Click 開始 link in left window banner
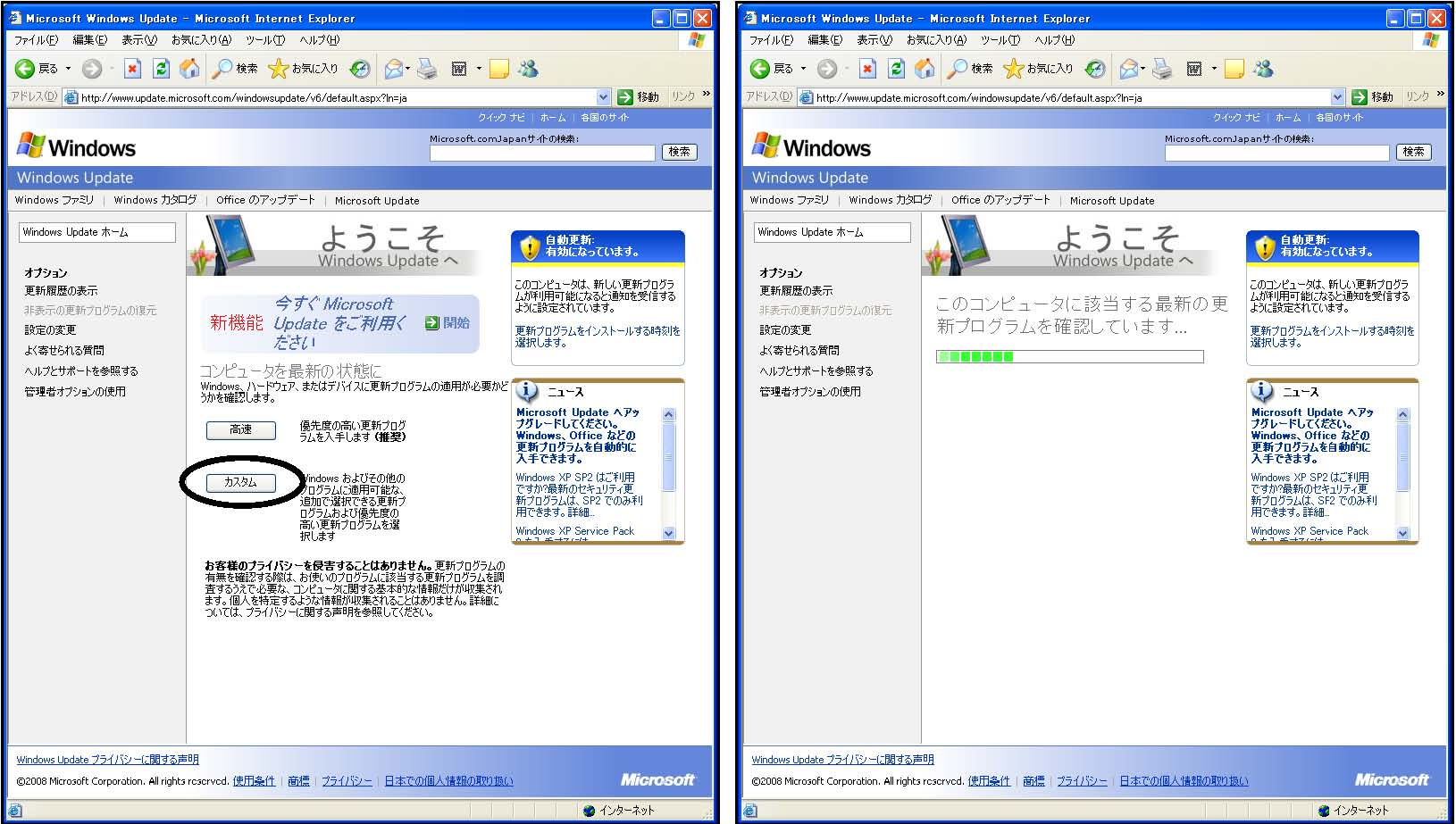Screen dimensions: 1456x824 coord(448,323)
